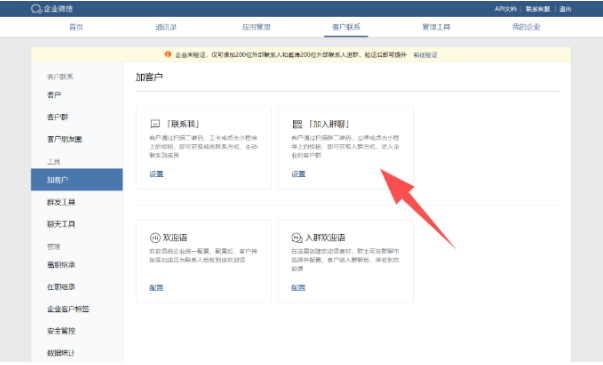This screenshot has width=603, height=365.
Task: Click the 联系我 card chat icon
Action: (155, 124)
